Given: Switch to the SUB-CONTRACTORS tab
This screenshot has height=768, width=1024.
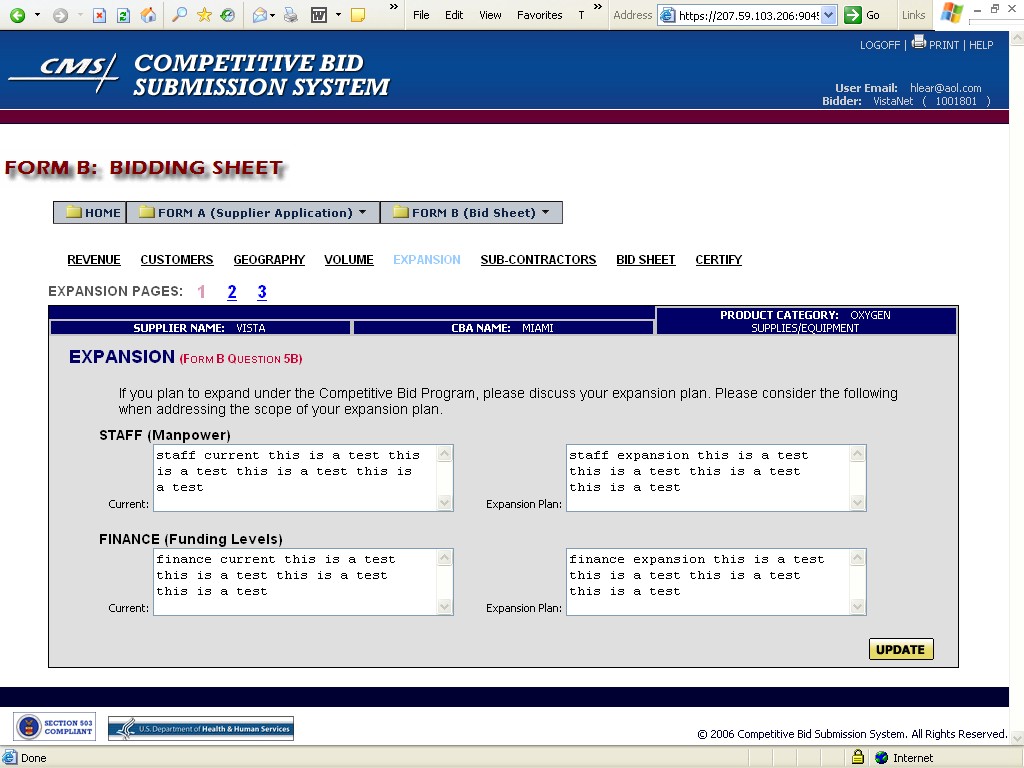Looking at the screenshot, I should tap(538, 260).
